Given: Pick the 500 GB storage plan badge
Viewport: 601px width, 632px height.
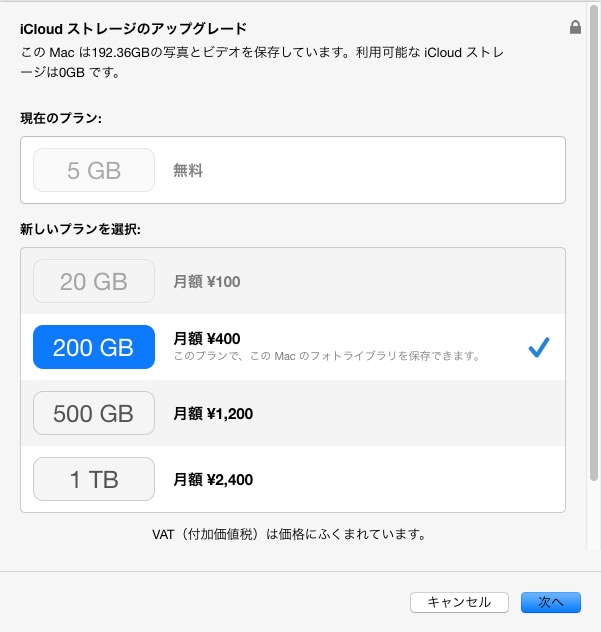Looking at the screenshot, I should tap(94, 413).
